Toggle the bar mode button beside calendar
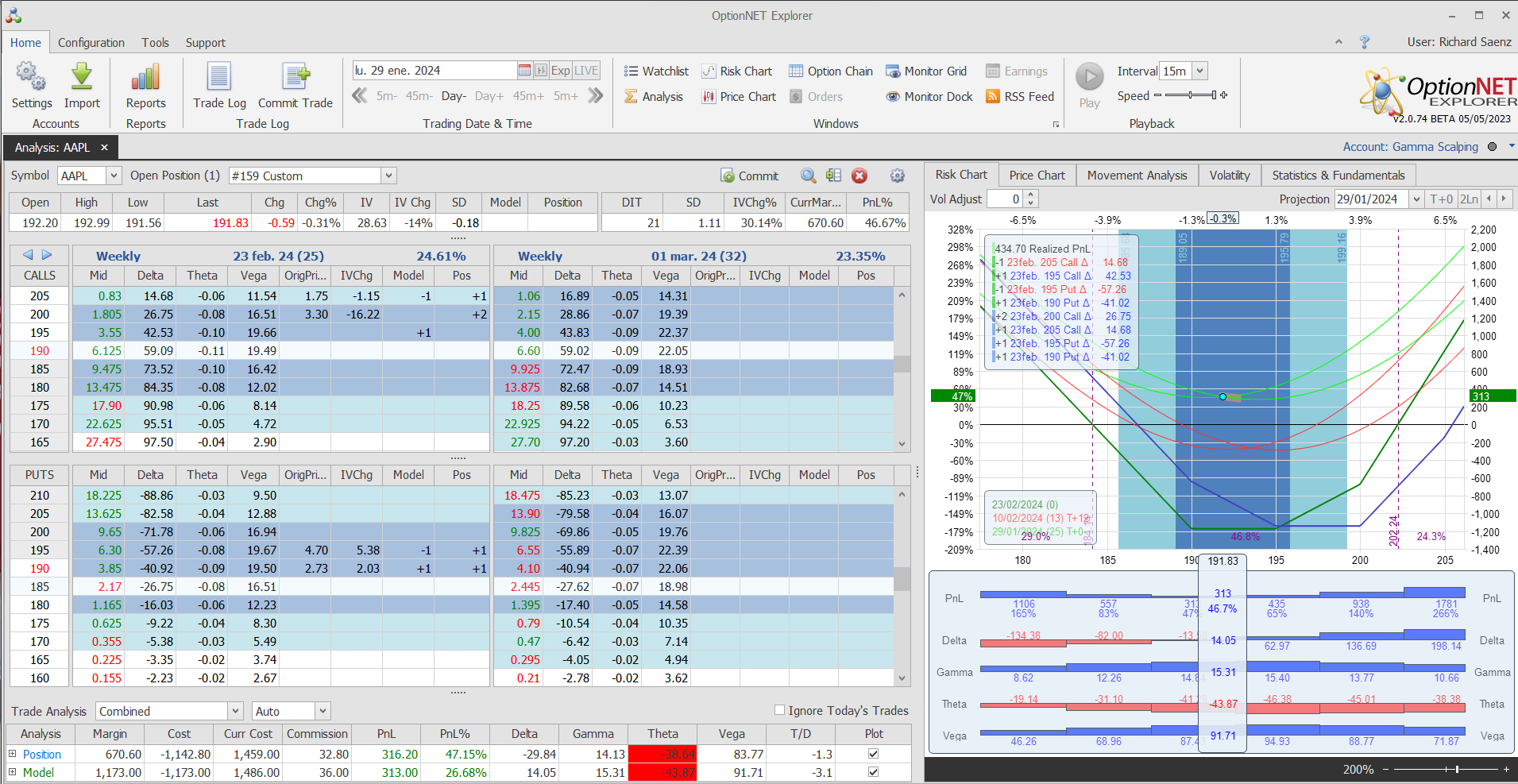1518x784 pixels. point(541,70)
